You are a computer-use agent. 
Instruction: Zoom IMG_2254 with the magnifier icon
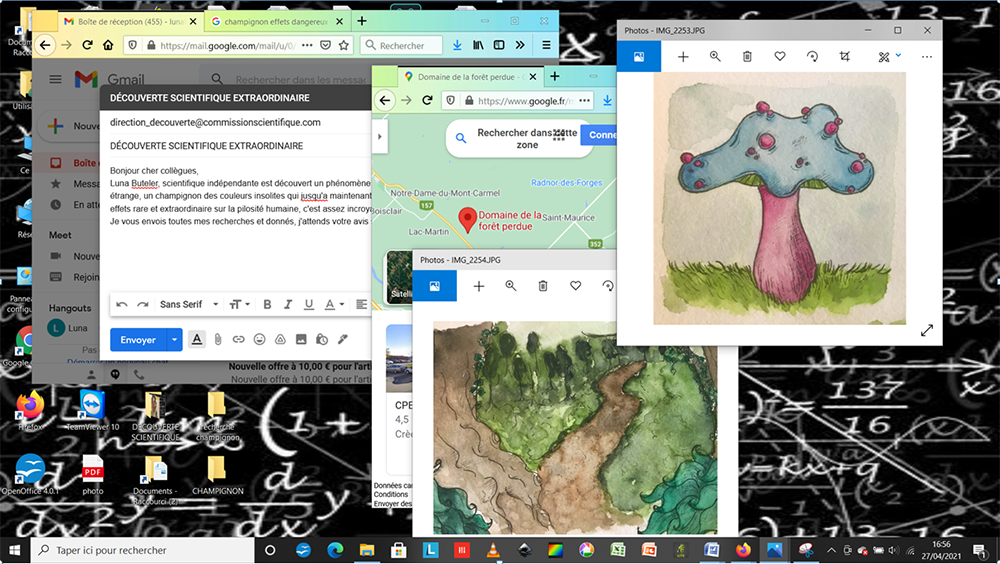point(511,286)
